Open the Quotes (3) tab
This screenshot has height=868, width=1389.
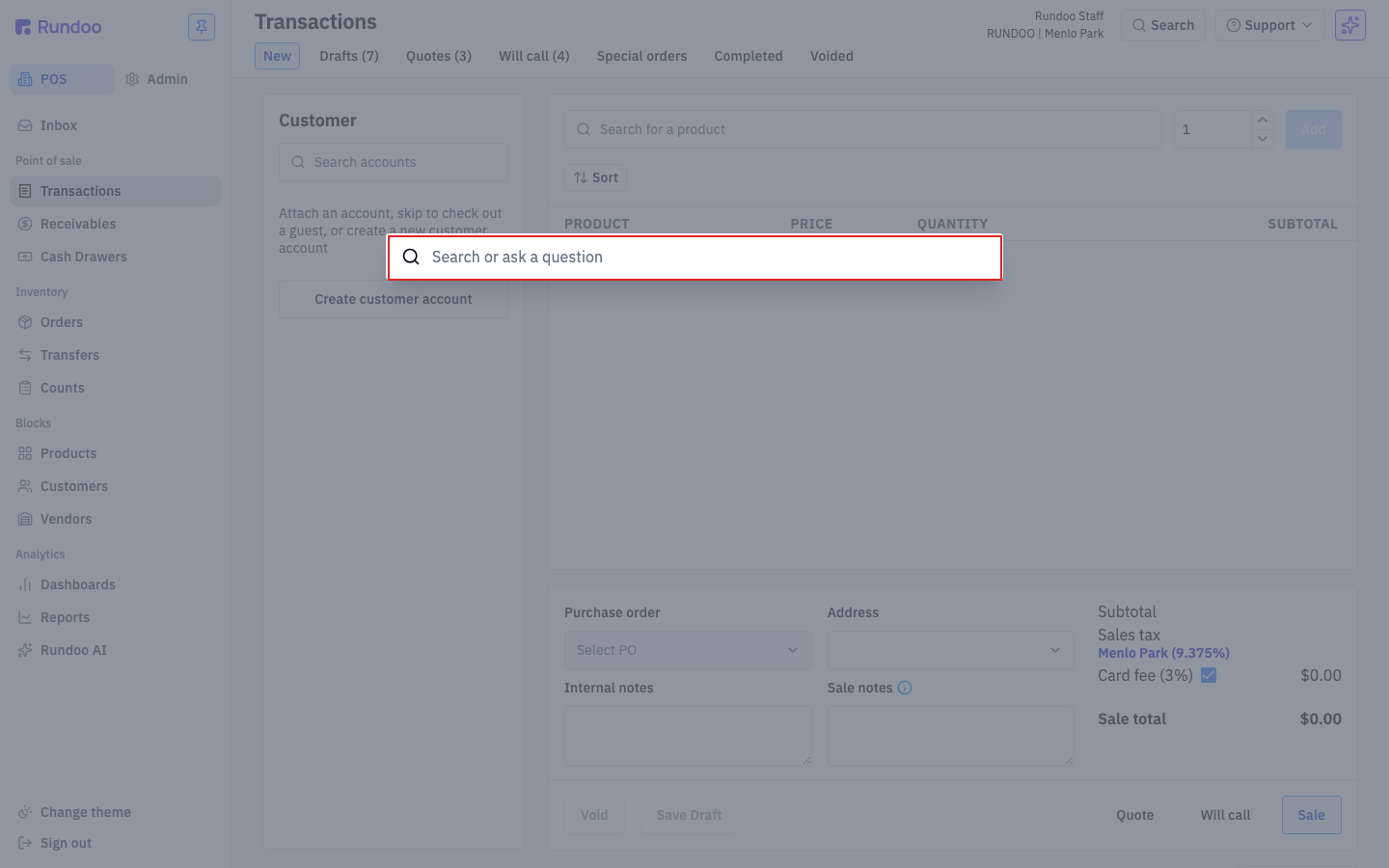point(439,56)
